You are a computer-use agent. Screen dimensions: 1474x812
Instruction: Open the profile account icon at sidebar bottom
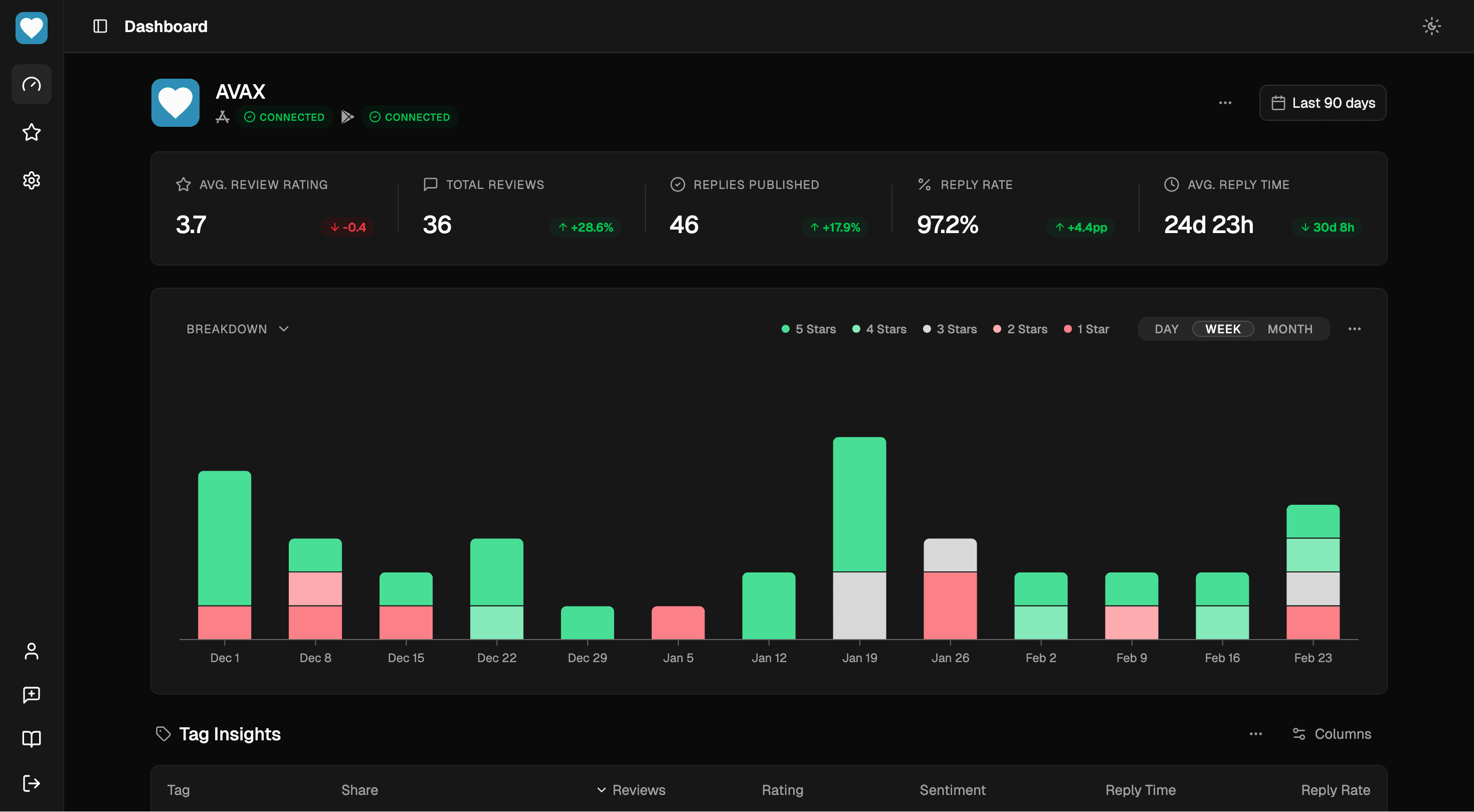tap(31, 651)
